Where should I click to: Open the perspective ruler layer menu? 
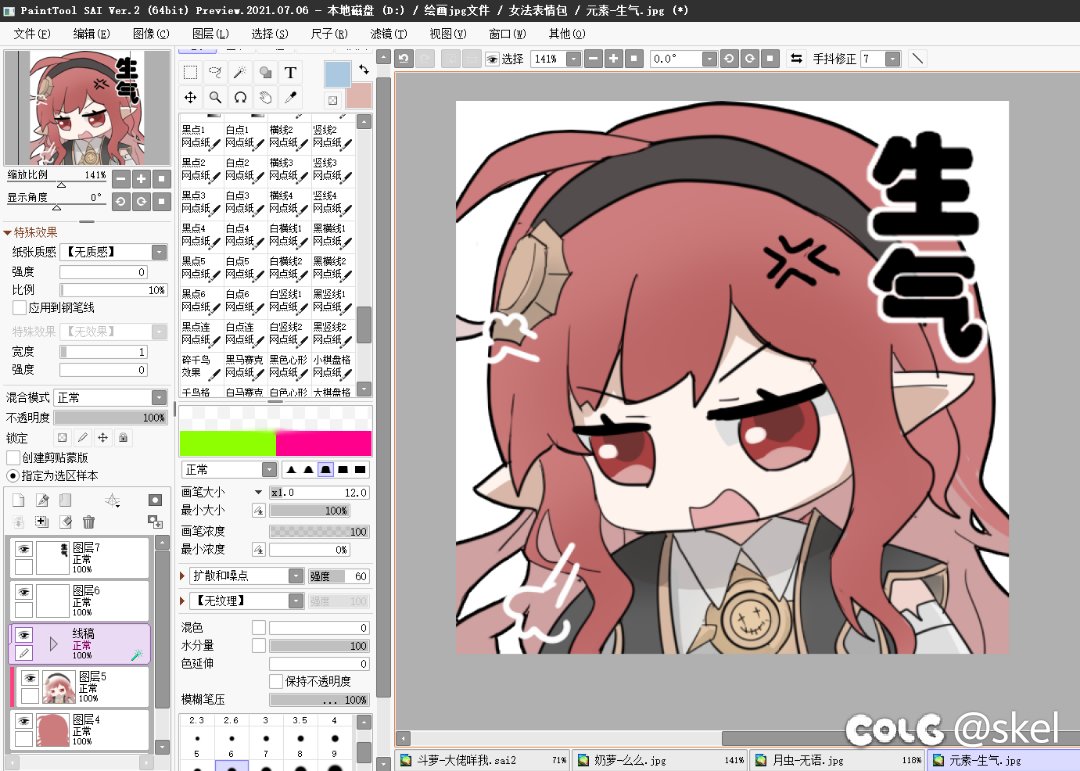(x=112, y=501)
